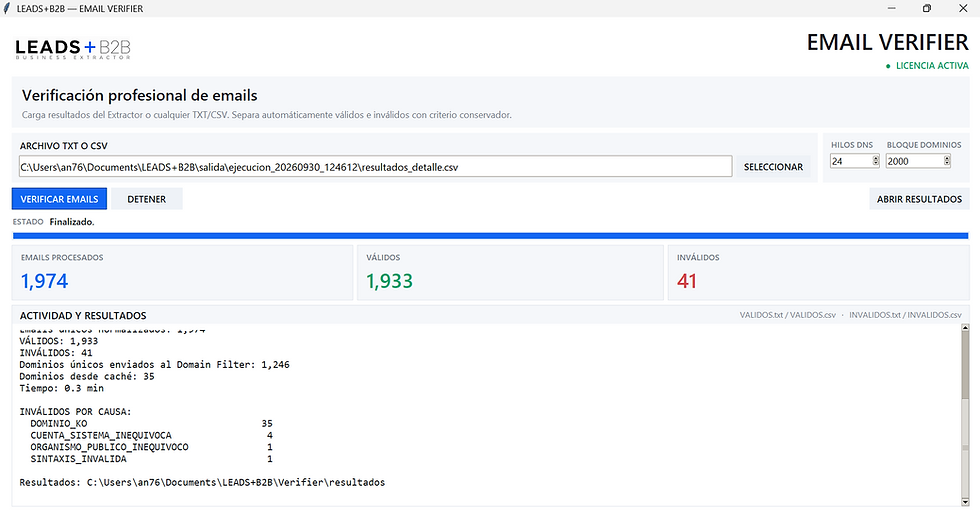Click the green LICENCIA ACTIVA indicator dot

click(888, 66)
